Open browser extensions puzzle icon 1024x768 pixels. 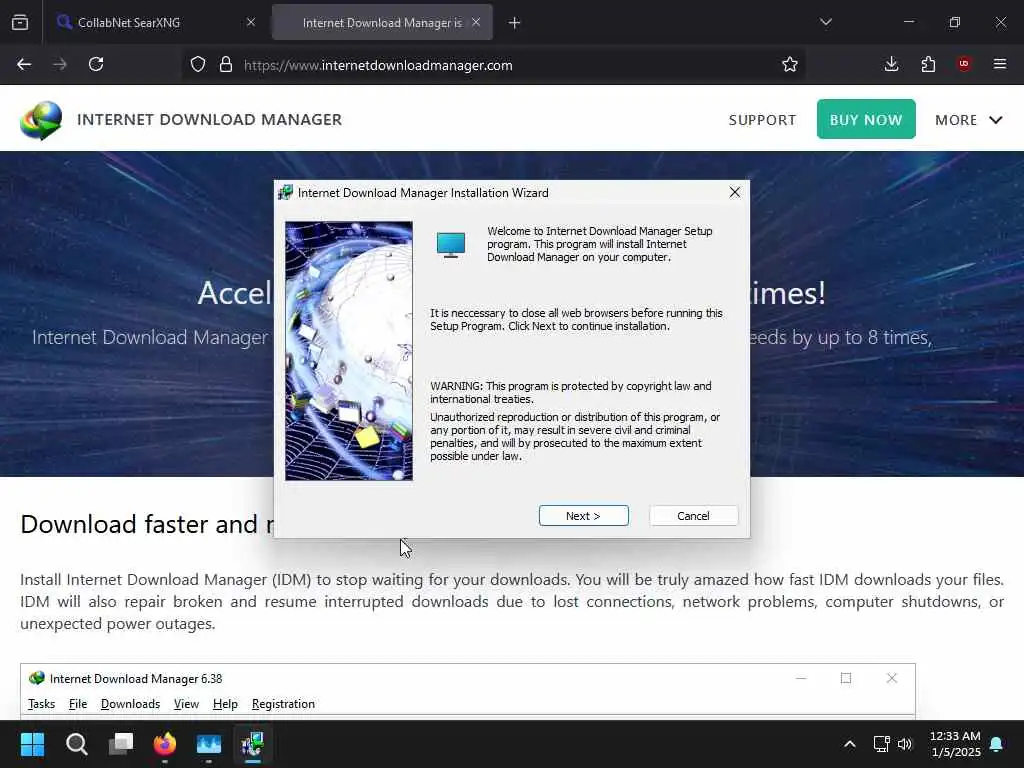point(928,64)
